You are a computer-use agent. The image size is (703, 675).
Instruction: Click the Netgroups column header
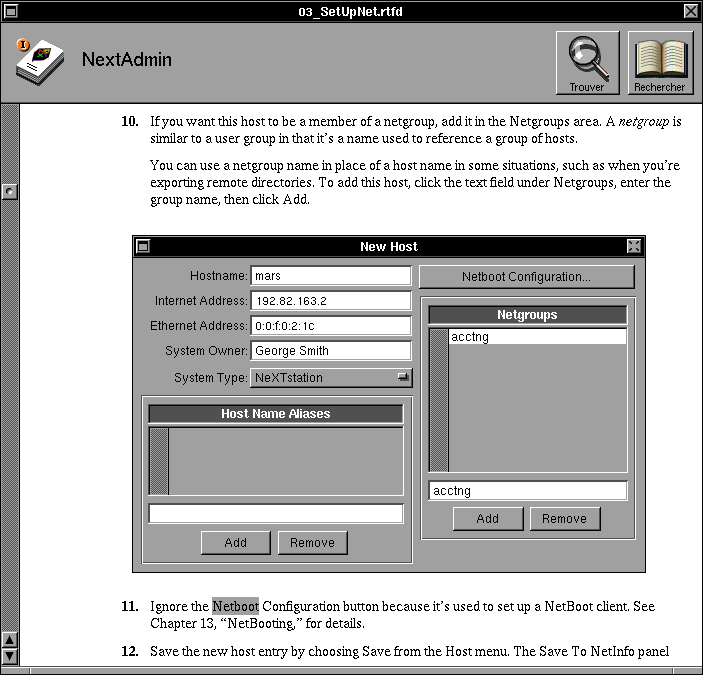pos(527,315)
